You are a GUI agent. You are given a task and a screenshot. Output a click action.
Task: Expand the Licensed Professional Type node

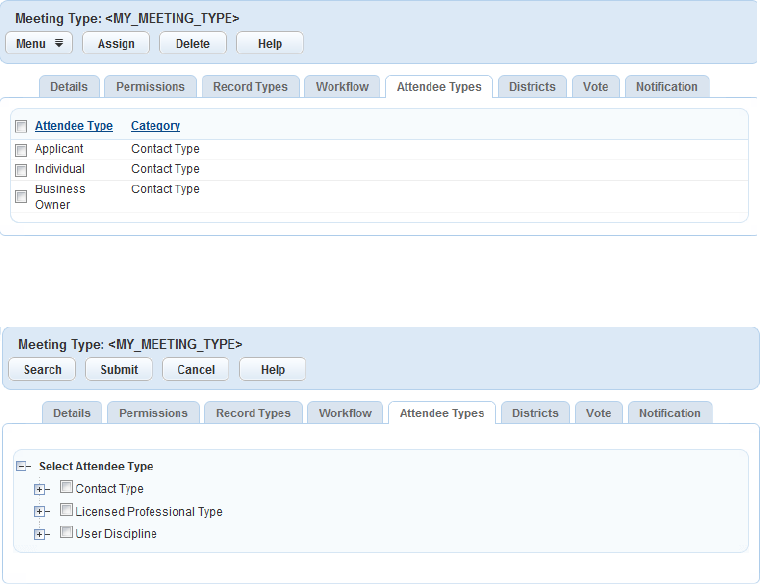click(39, 511)
